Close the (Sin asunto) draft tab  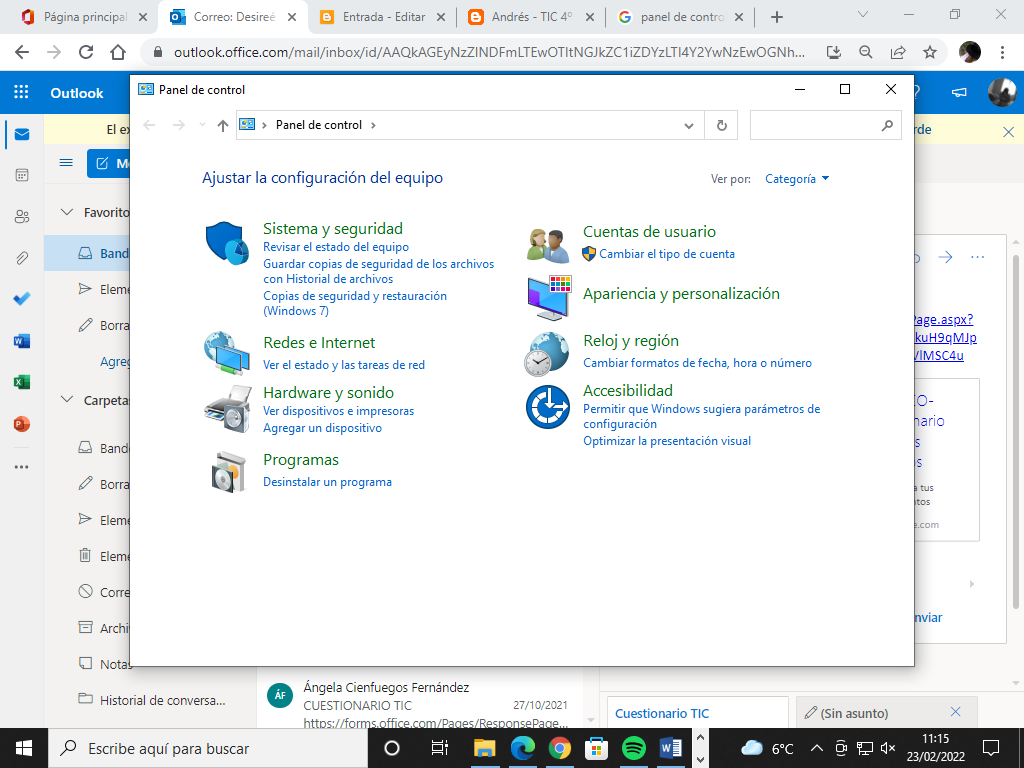pos(955,712)
